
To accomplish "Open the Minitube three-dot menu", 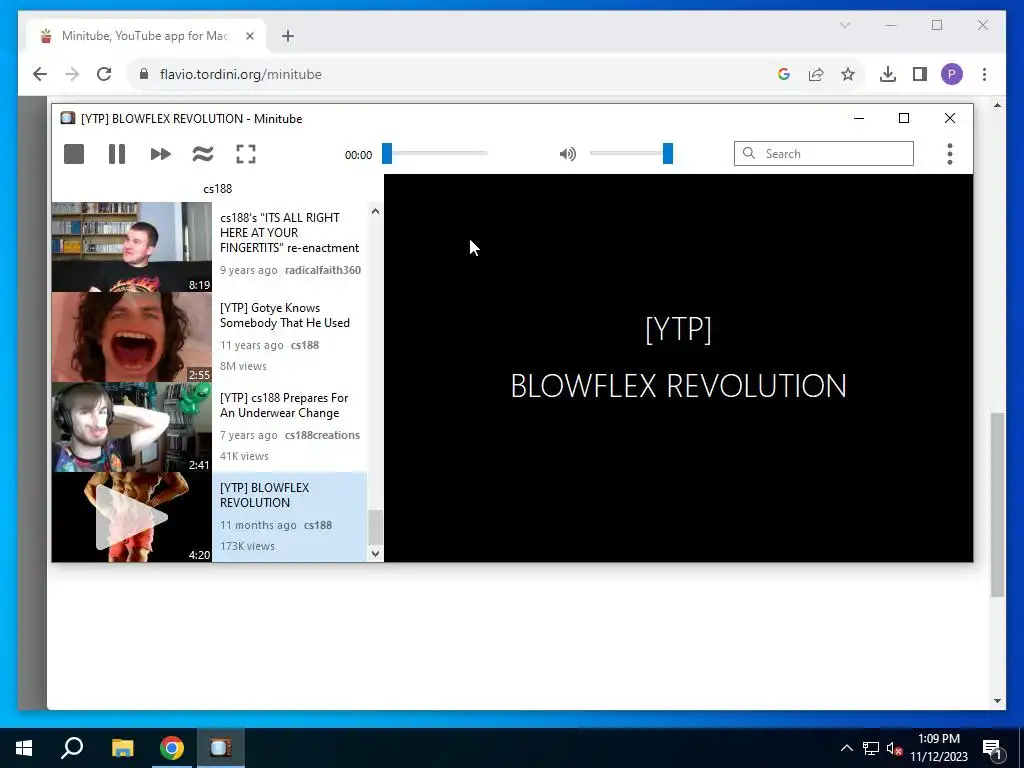I will tap(950, 154).
